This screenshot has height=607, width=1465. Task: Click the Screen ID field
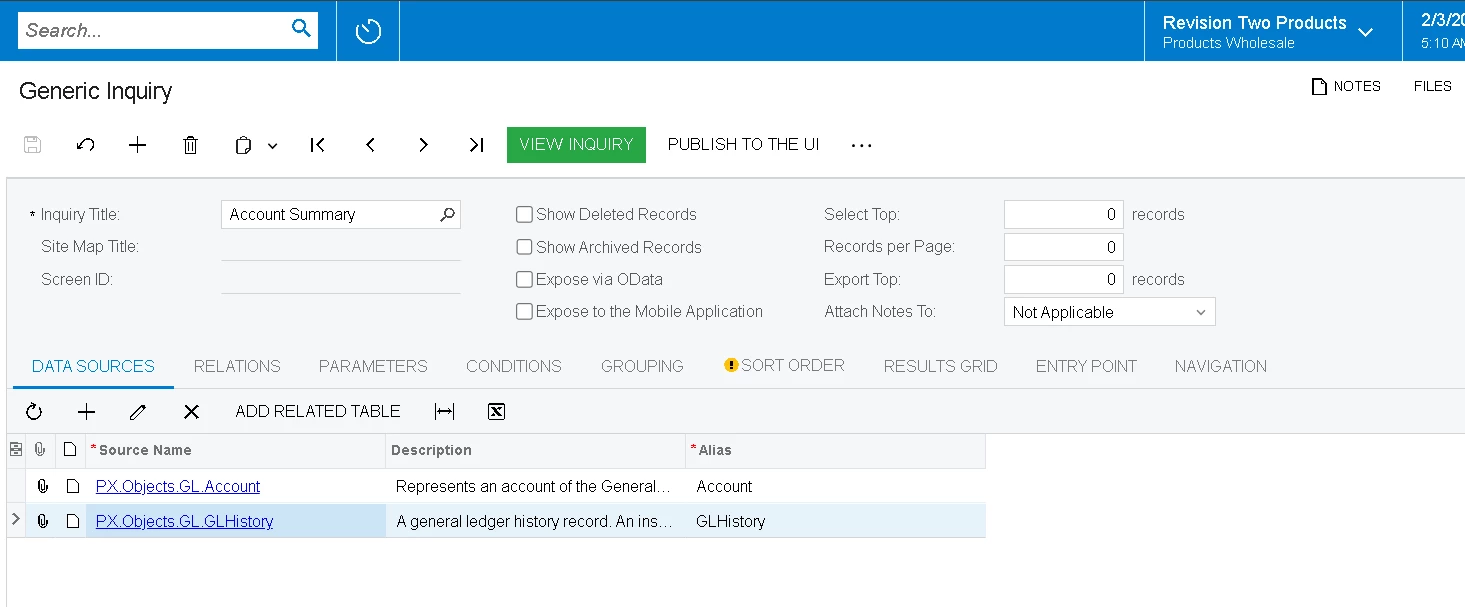click(x=340, y=280)
